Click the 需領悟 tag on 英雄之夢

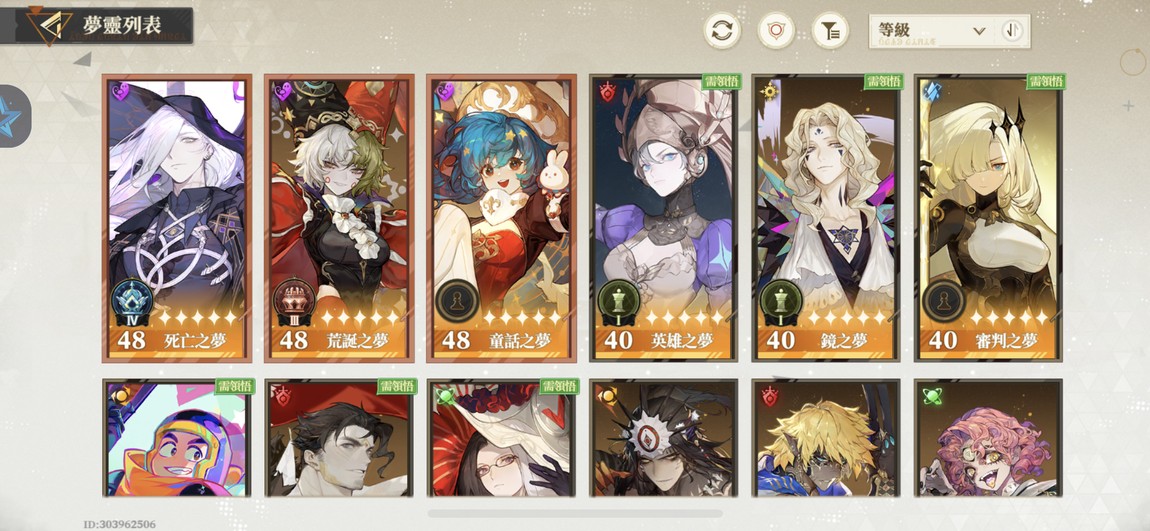coord(720,81)
